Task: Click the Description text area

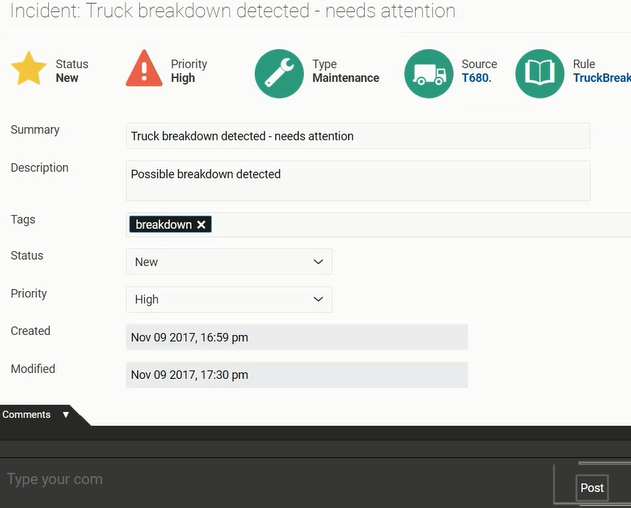Action: click(x=358, y=181)
